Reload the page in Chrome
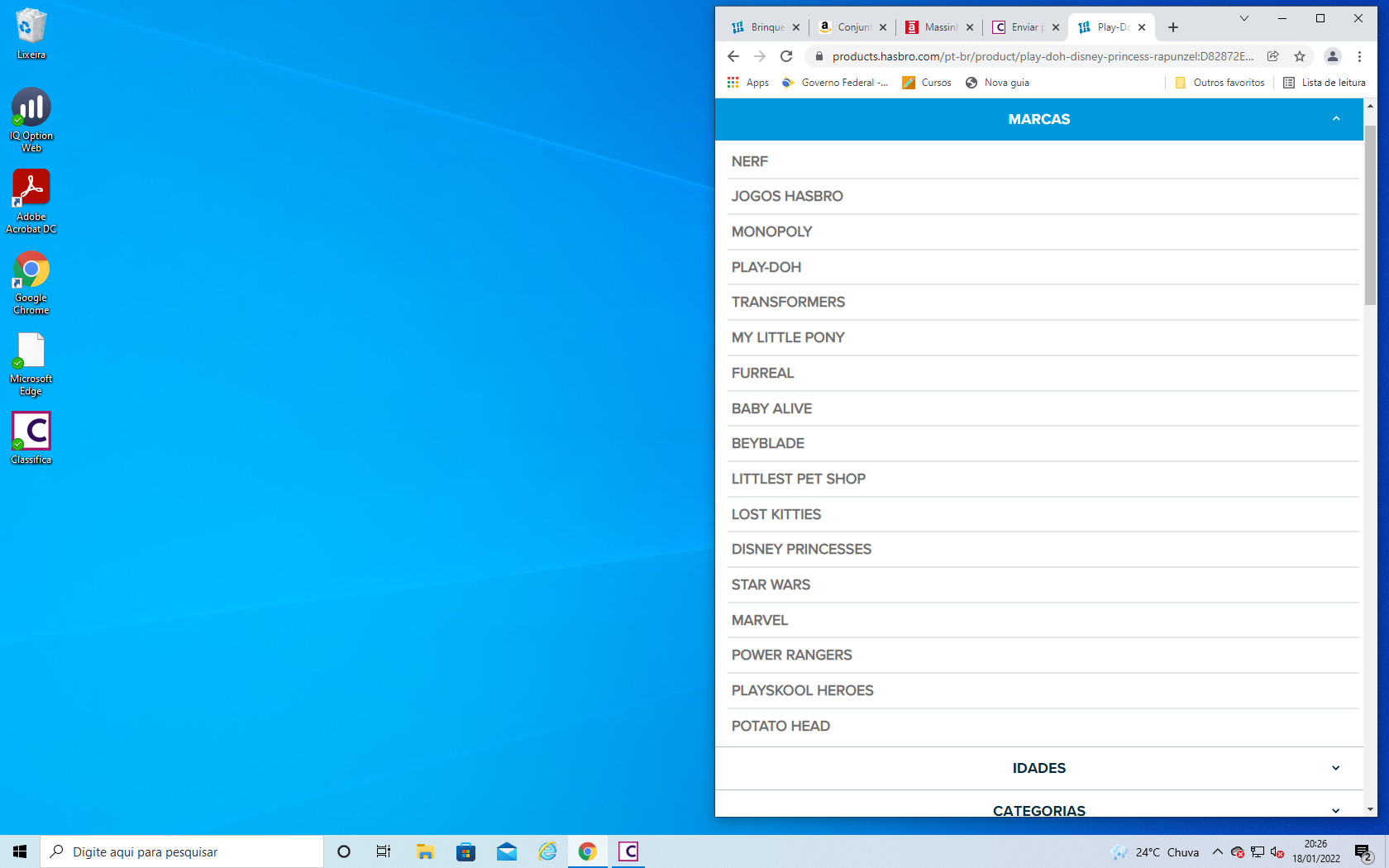This screenshot has width=1389, height=868. (x=786, y=56)
